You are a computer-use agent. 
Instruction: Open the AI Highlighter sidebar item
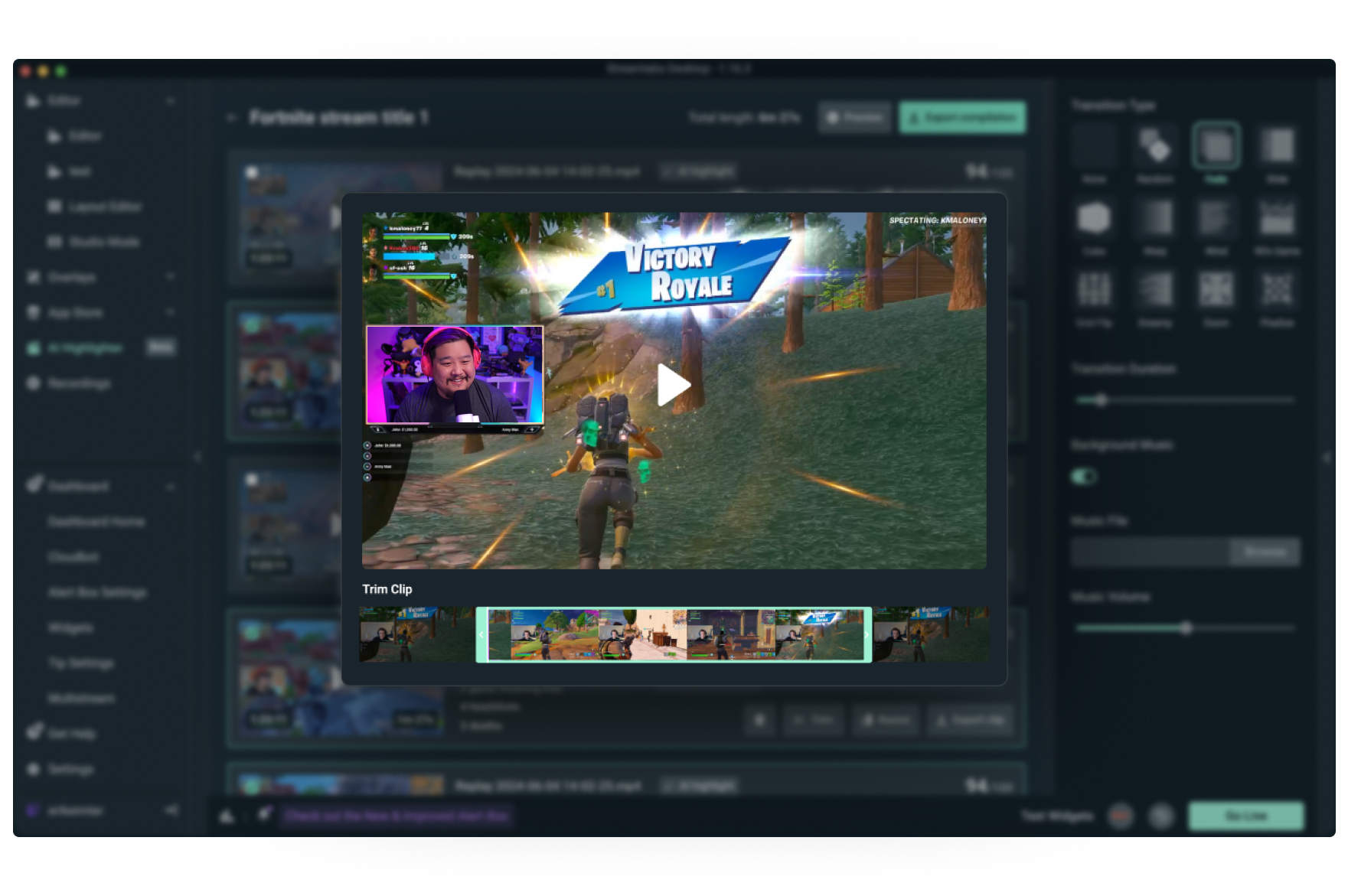[x=84, y=347]
